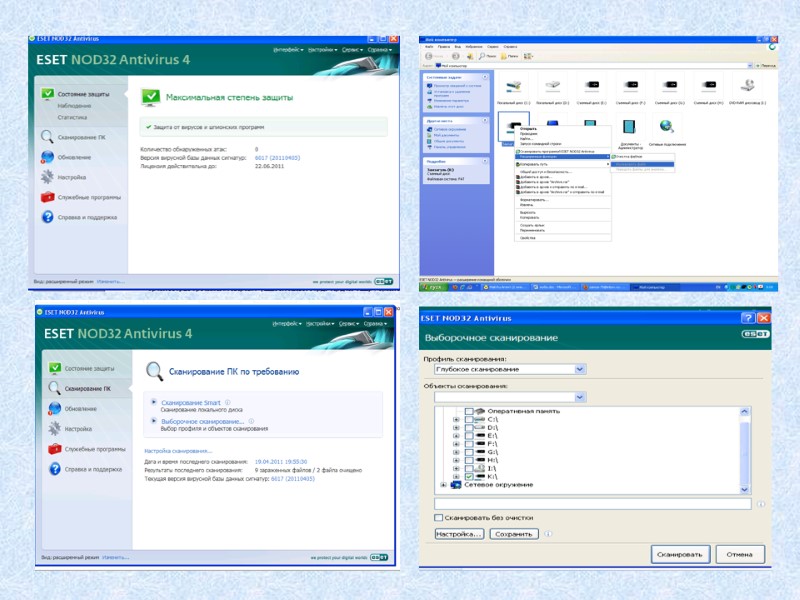This screenshot has width=800, height=600.
Task: Click the Настройка... button in the scan dialog
Action: [x=459, y=534]
